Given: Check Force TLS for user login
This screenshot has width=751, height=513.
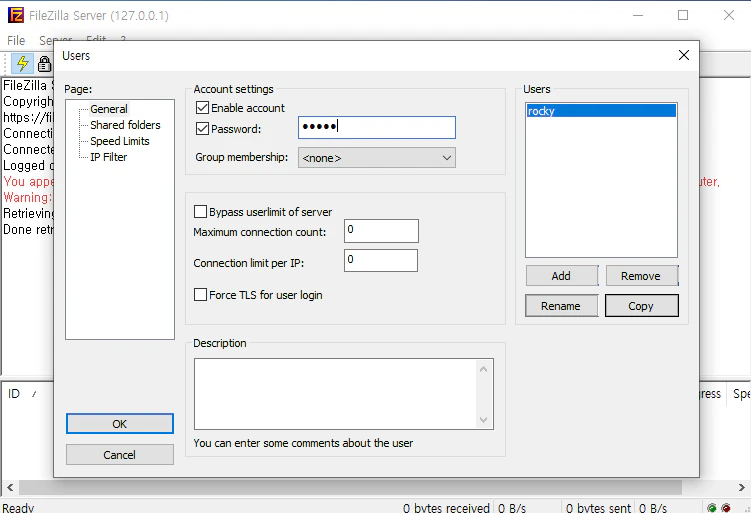Looking at the screenshot, I should [200, 295].
